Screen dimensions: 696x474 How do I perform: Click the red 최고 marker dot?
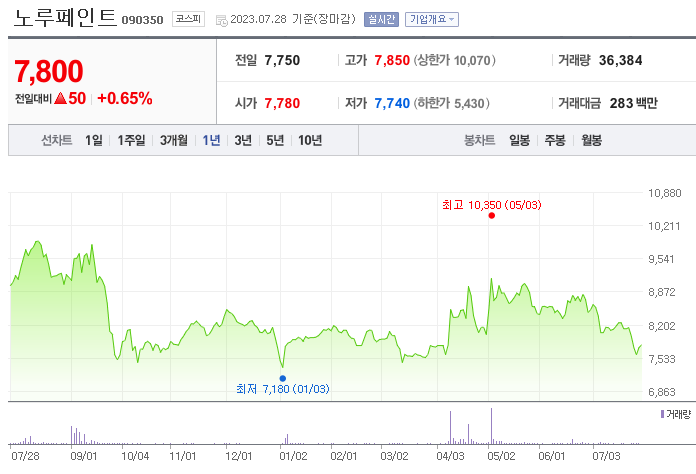click(491, 216)
